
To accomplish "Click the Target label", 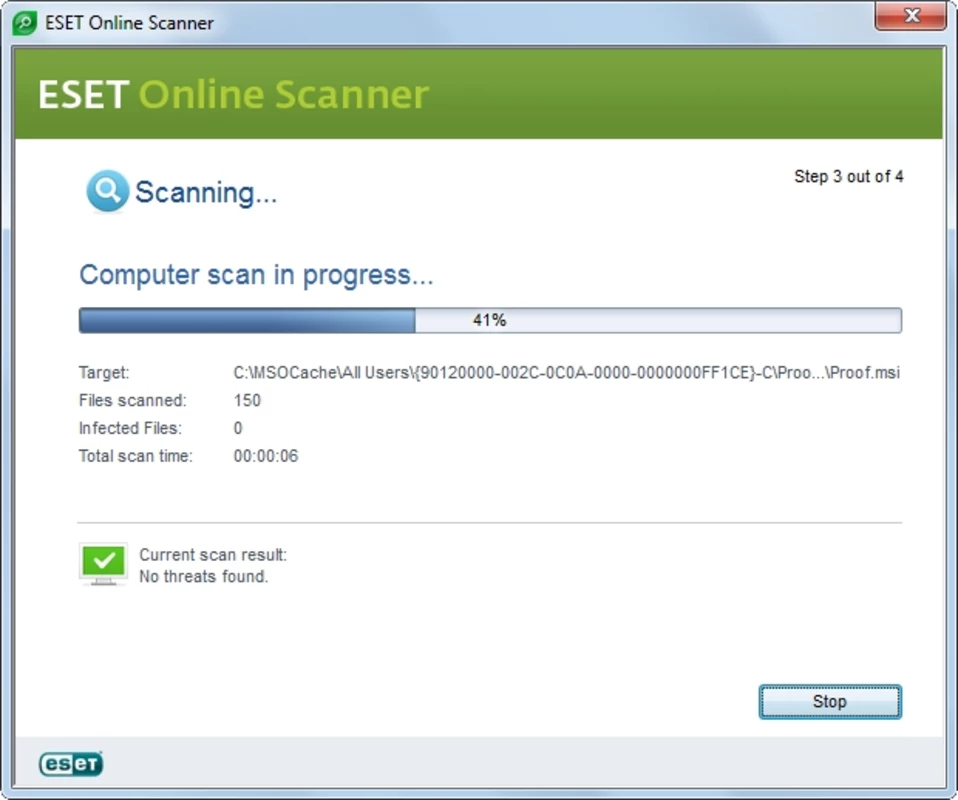I will tap(104, 373).
